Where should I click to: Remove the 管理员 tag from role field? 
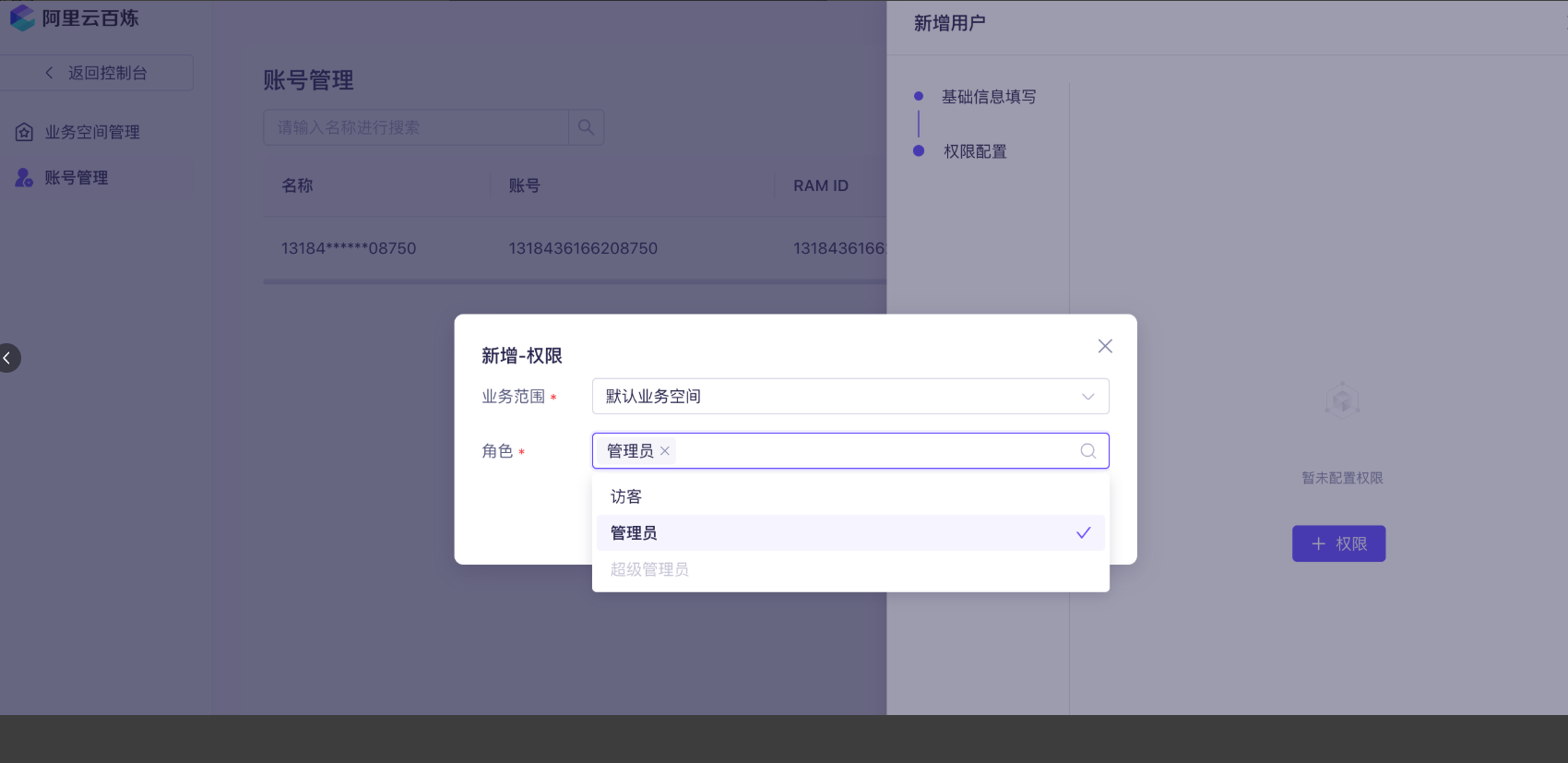point(665,451)
